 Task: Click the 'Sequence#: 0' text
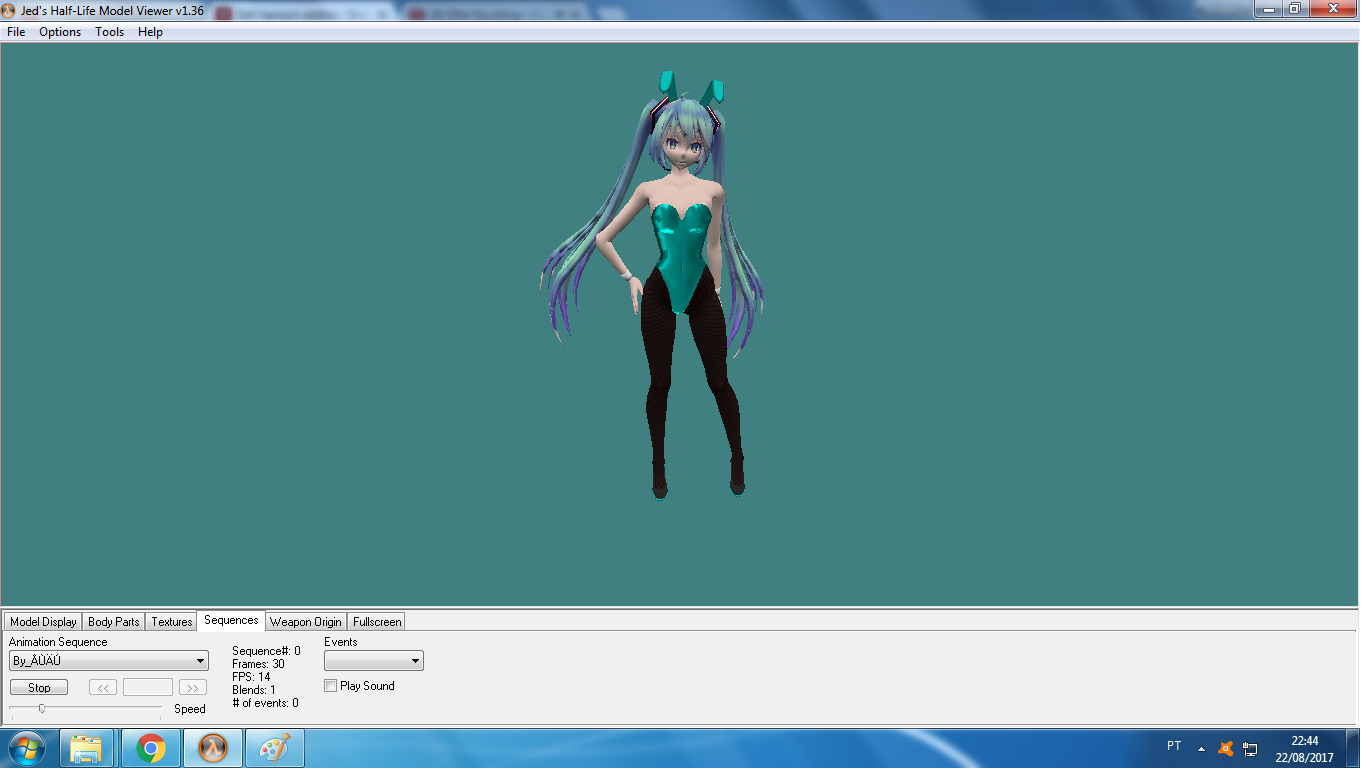click(266, 651)
